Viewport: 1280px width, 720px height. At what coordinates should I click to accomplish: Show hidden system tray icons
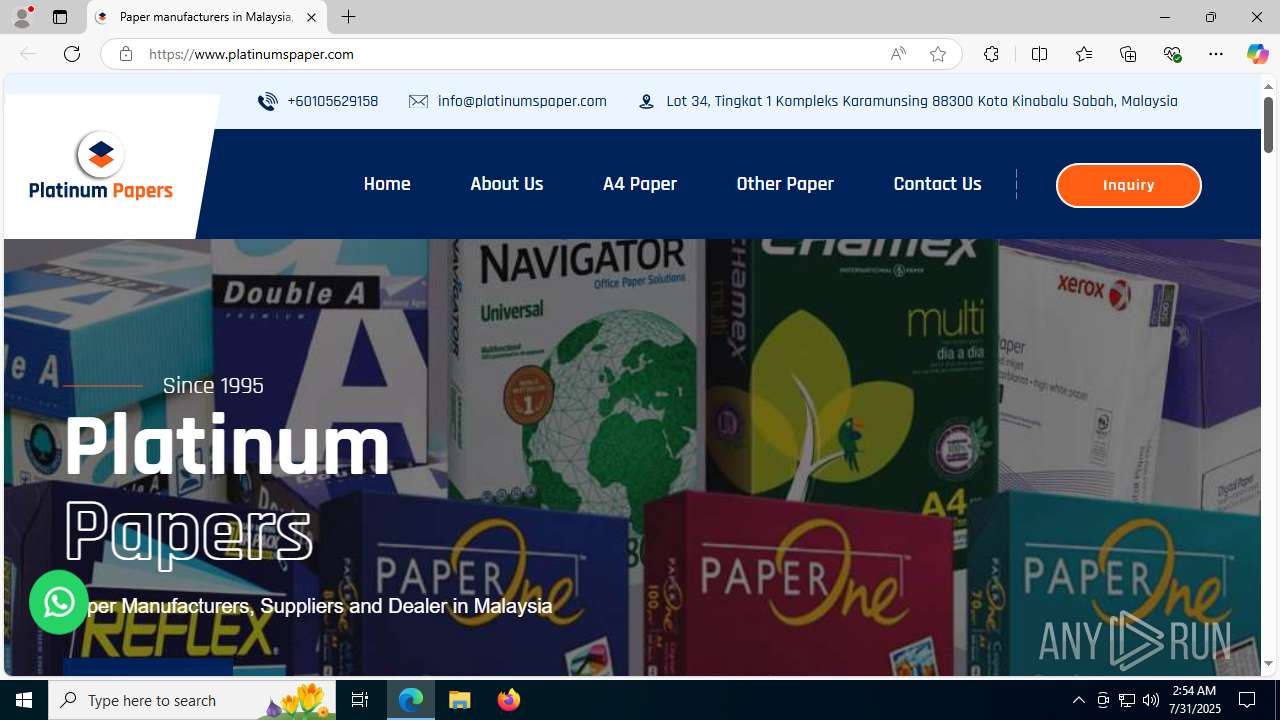click(1078, 700)
